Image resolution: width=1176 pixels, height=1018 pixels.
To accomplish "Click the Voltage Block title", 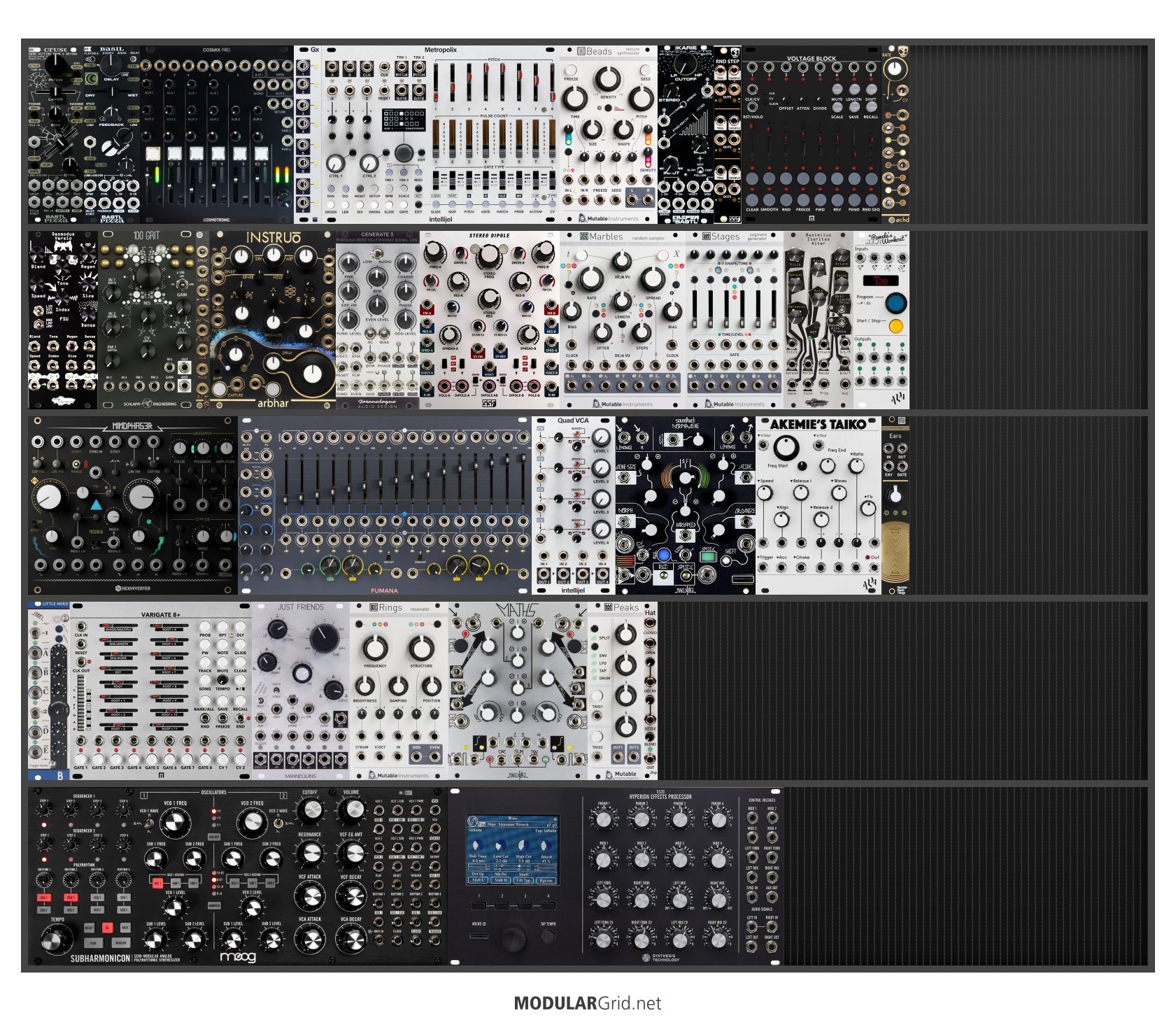I will 812,59.
